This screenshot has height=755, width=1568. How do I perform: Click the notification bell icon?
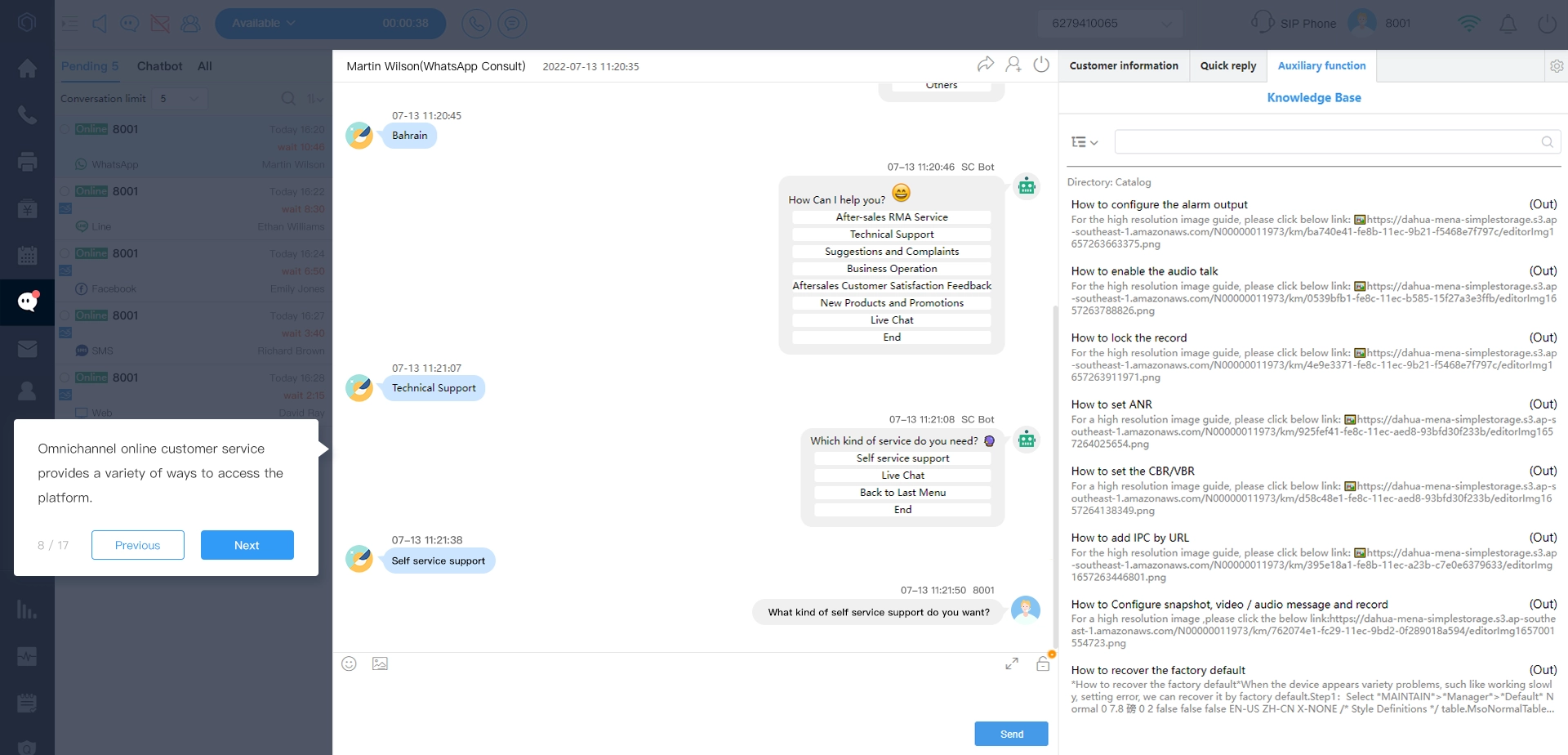(1508, 24)
